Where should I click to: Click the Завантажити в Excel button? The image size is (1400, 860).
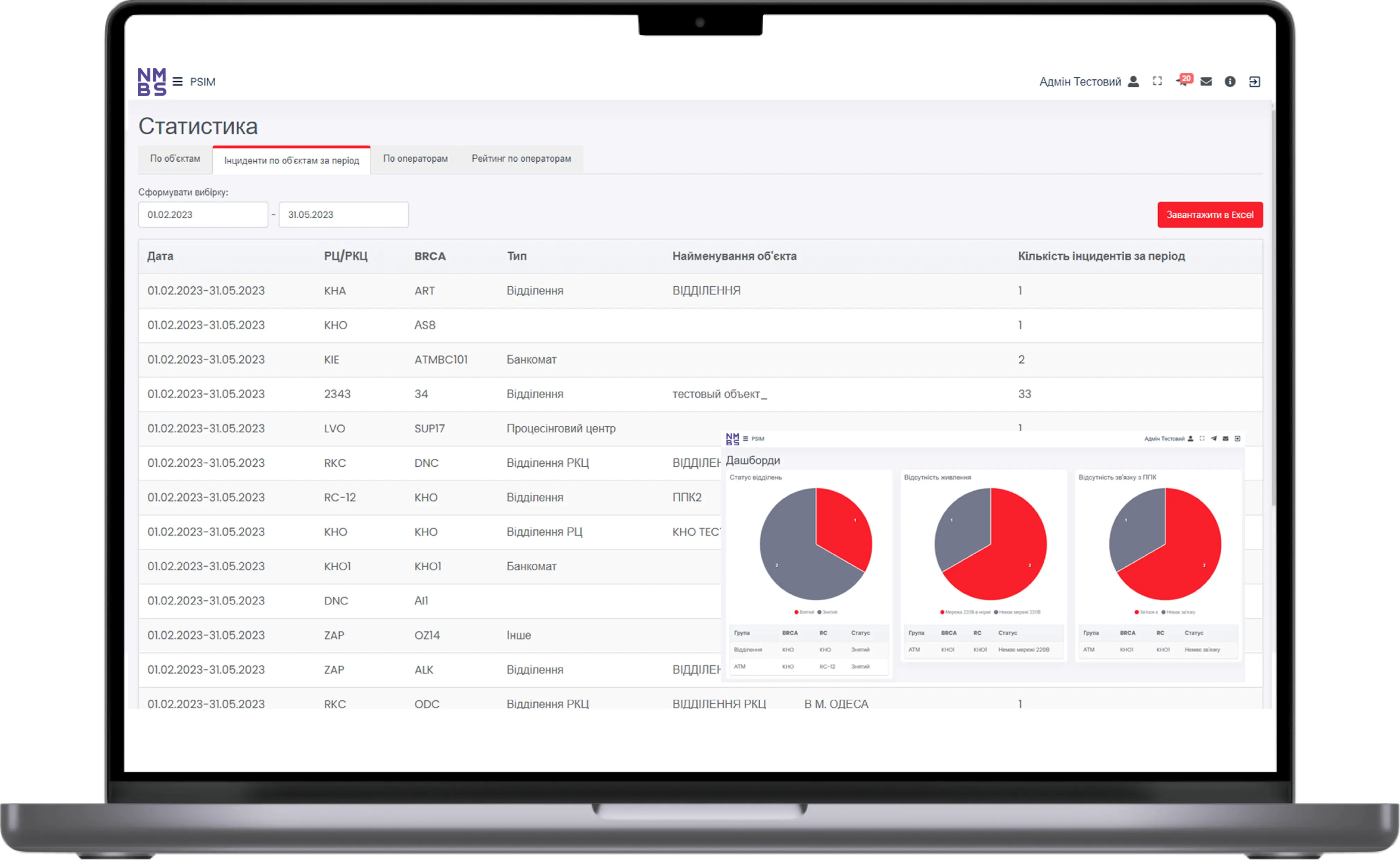tap(1209, 215)
